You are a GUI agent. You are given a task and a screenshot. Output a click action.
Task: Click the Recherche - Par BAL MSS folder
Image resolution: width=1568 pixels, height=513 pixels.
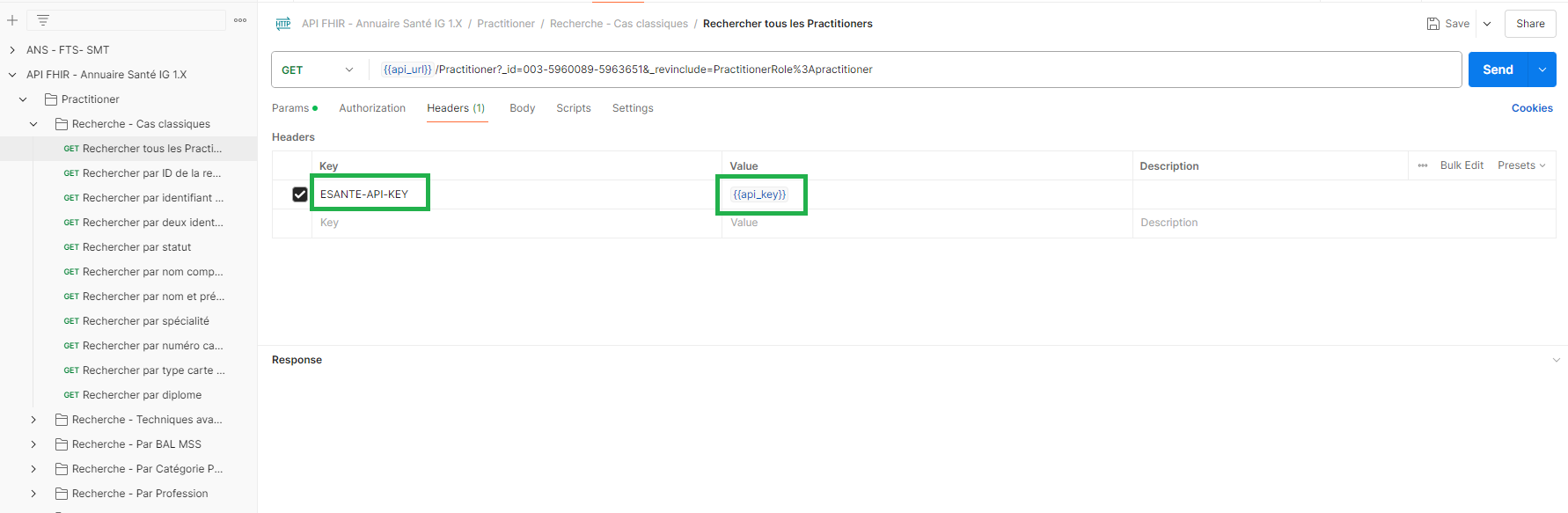[136, 444]
